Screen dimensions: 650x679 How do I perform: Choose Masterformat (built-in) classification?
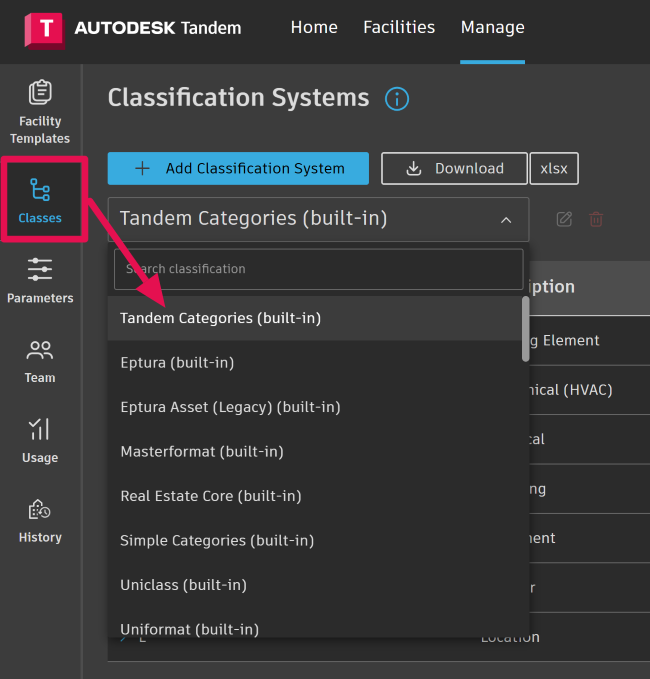coord(202,451)
